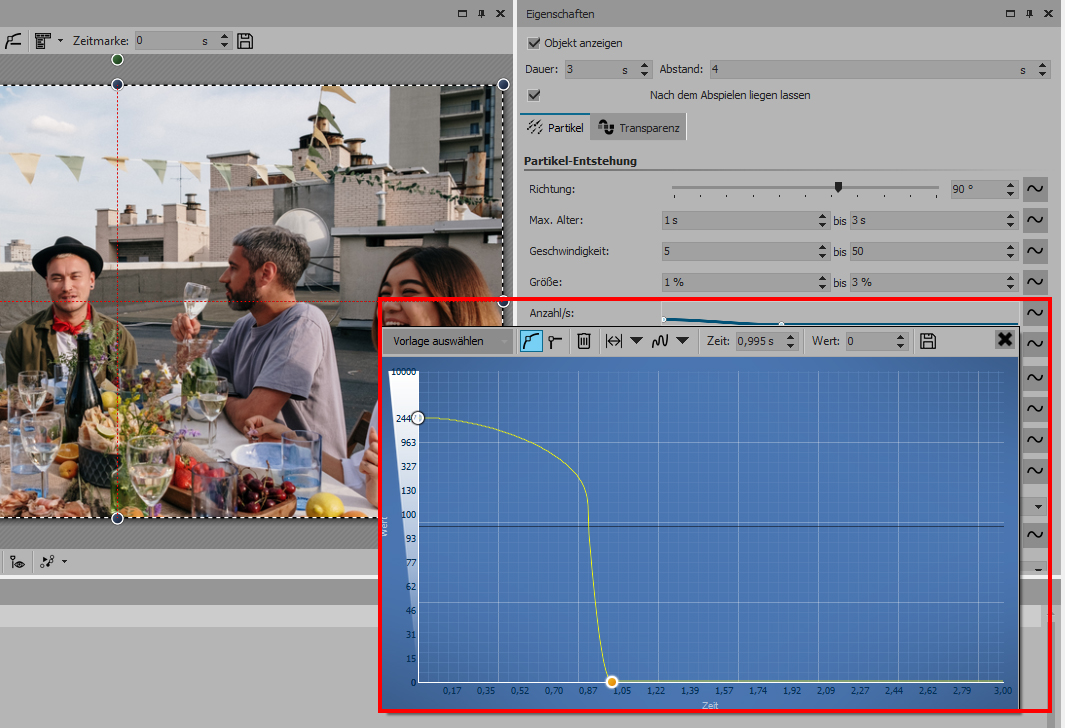Toggle the Objekt anzeigen checkbox
This screenshot has height=728, width=1065.
(x=534, y=44)
